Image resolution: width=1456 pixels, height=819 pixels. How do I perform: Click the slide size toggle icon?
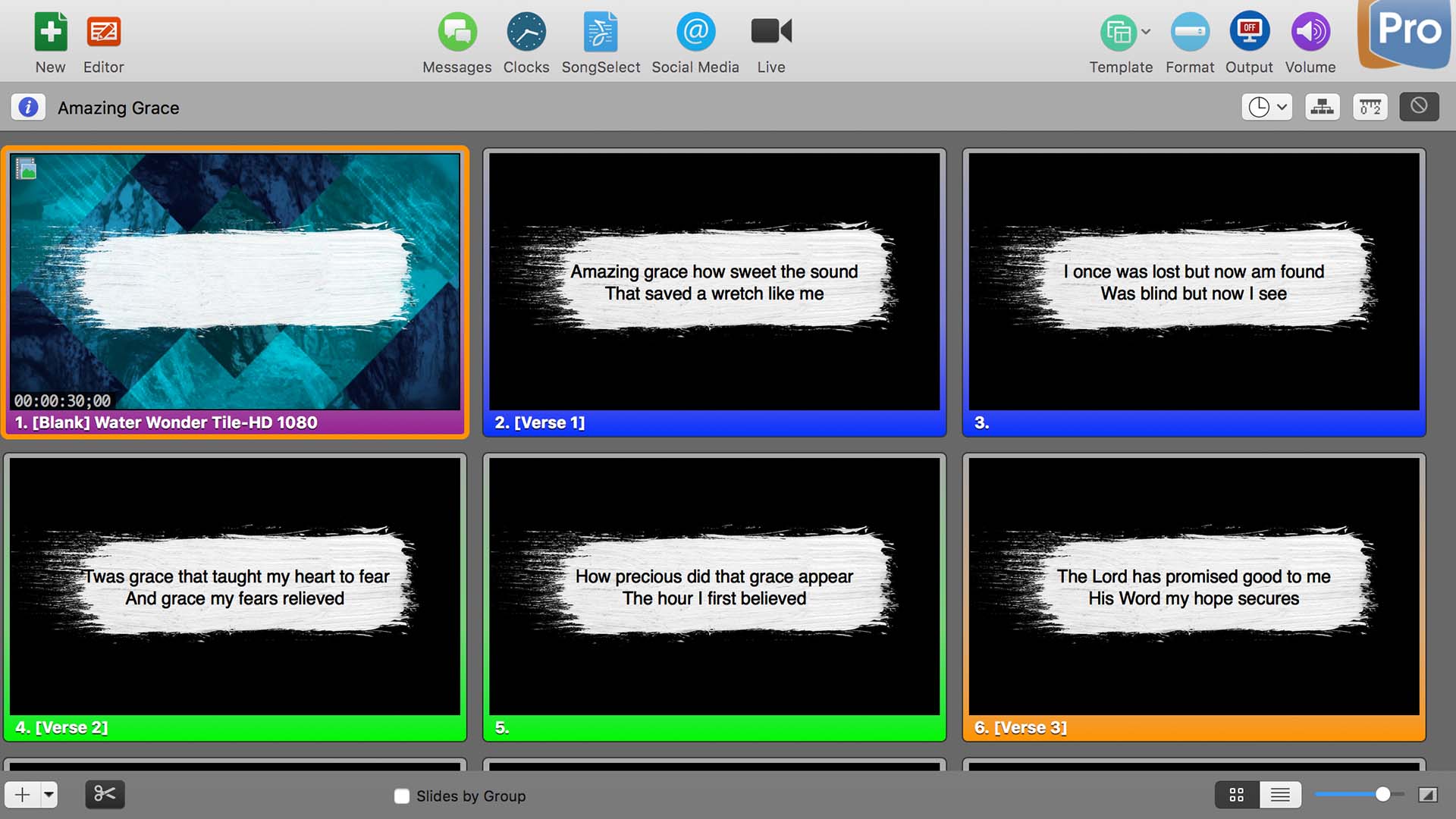click(1427, 795)
